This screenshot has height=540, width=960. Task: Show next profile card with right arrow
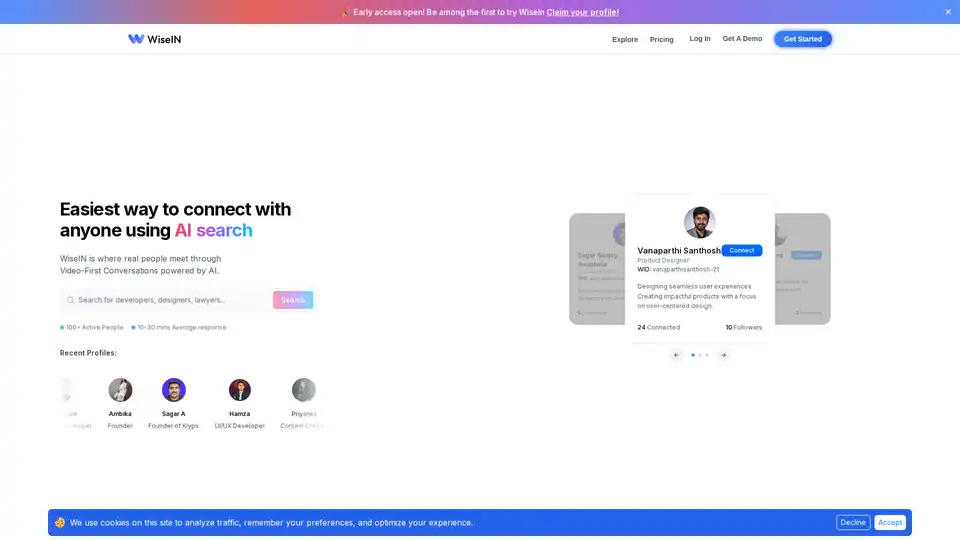tap(723, 355)
